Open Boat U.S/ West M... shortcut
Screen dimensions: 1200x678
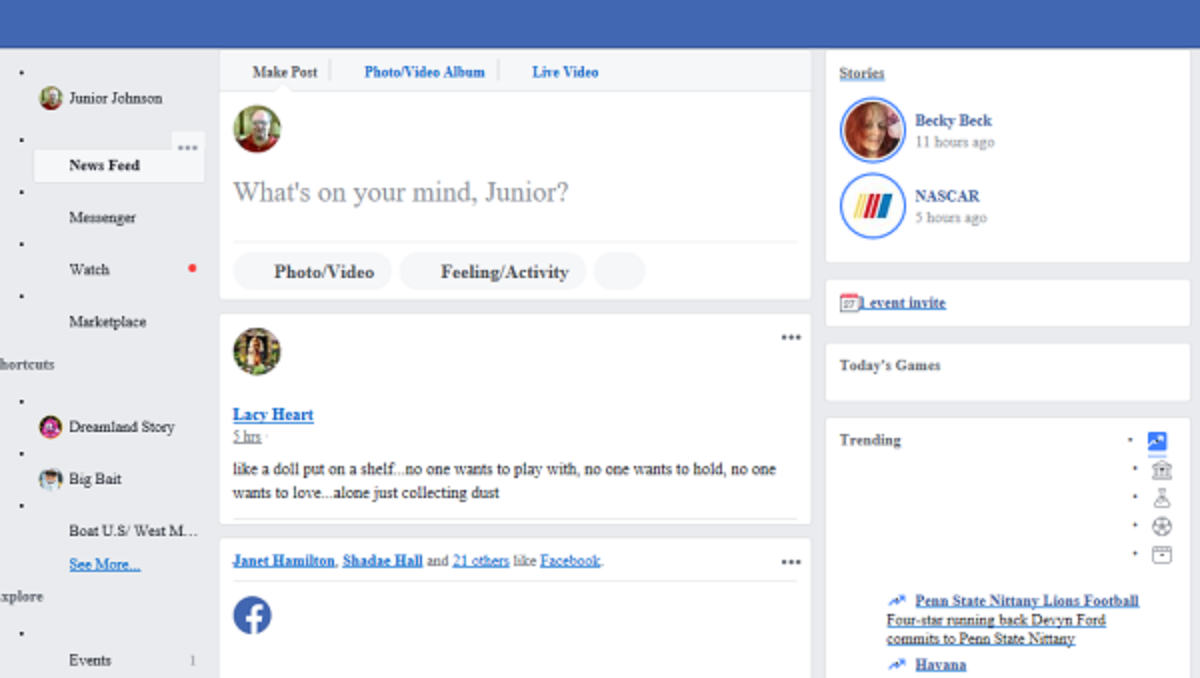(x=133, y=531)
